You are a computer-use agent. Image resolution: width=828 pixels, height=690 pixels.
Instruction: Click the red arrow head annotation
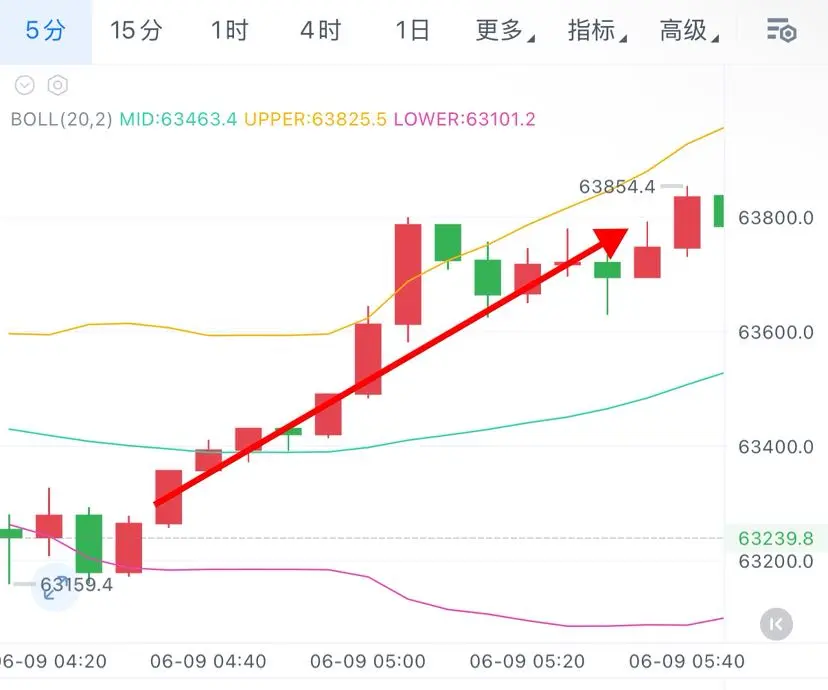coord(611,242)
